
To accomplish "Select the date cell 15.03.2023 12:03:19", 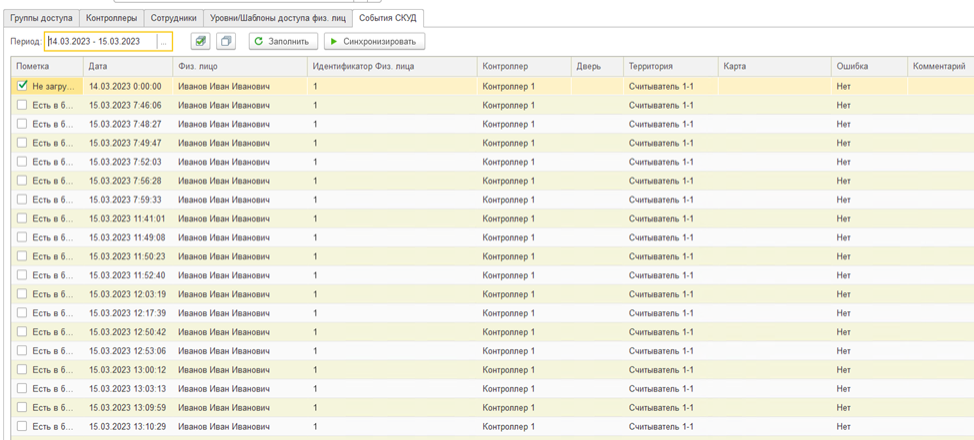I will coord(127,294).
